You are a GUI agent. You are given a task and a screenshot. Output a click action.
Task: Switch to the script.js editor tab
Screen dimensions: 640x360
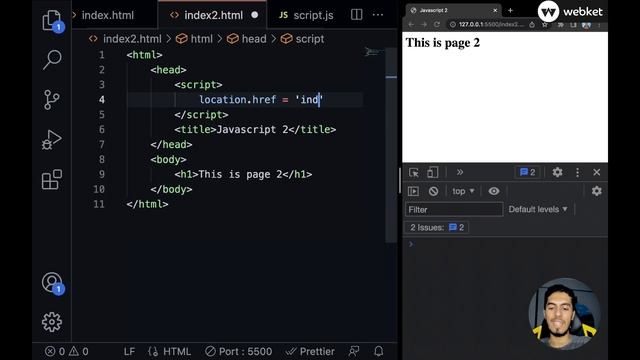pyautogui.click(x=306, y=15)
